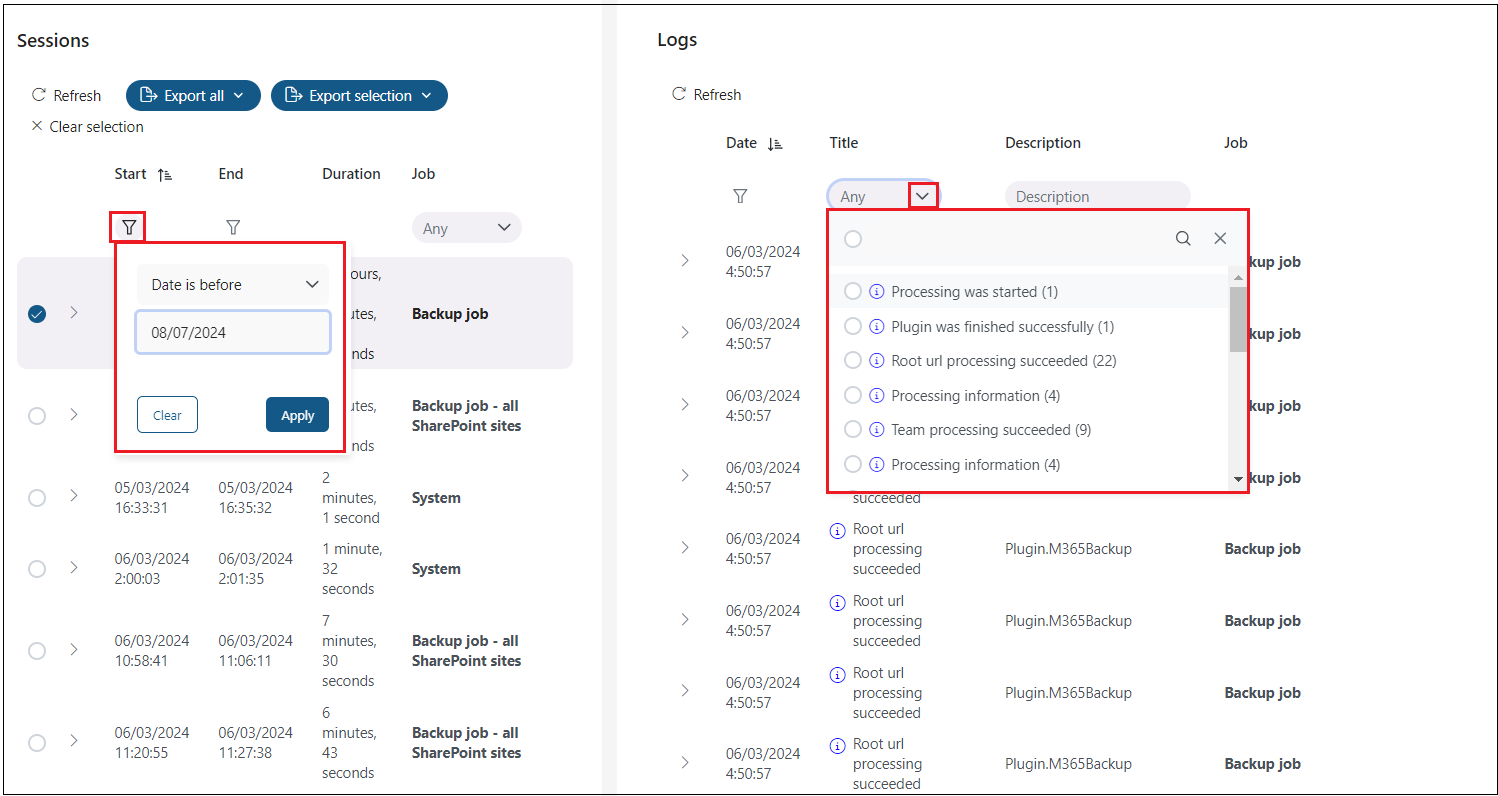The height and width of the screenshot is (796, 1498).
Task: Open the Job 'Any' filter dropdown
Action: pos(466,228)
